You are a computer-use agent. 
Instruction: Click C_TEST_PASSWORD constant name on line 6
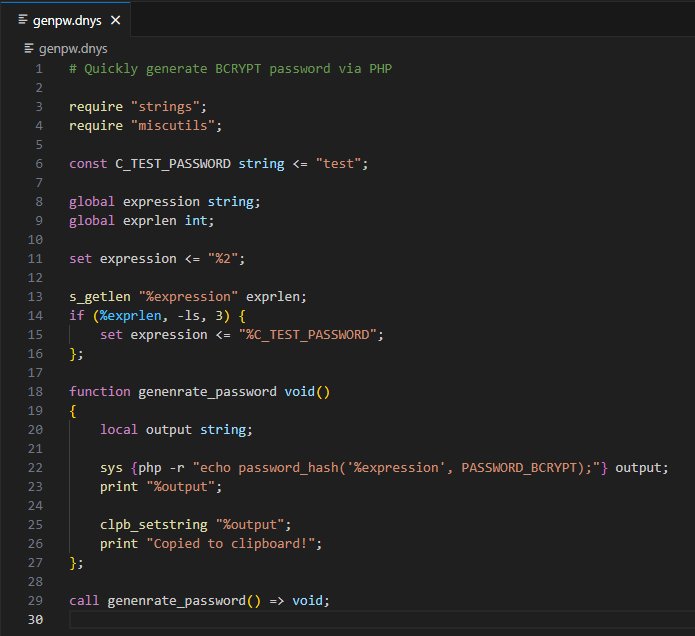(x=173, y=164)
